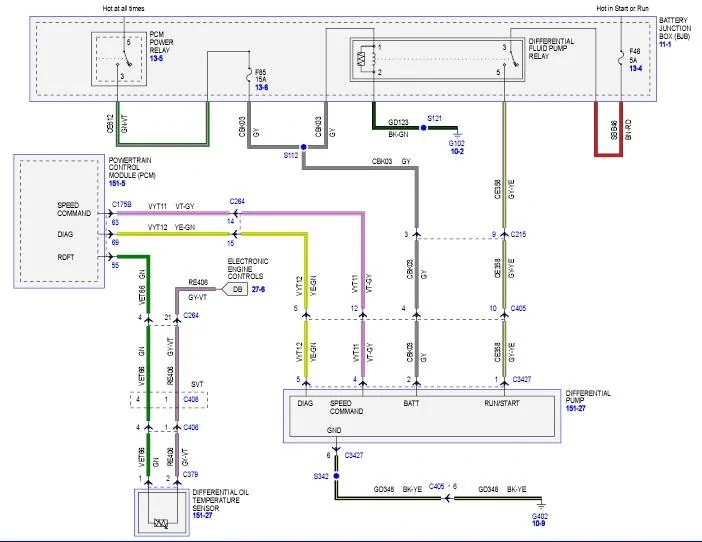Click the 'C405 - 6' inline connector label

click(x=443, y=486)
